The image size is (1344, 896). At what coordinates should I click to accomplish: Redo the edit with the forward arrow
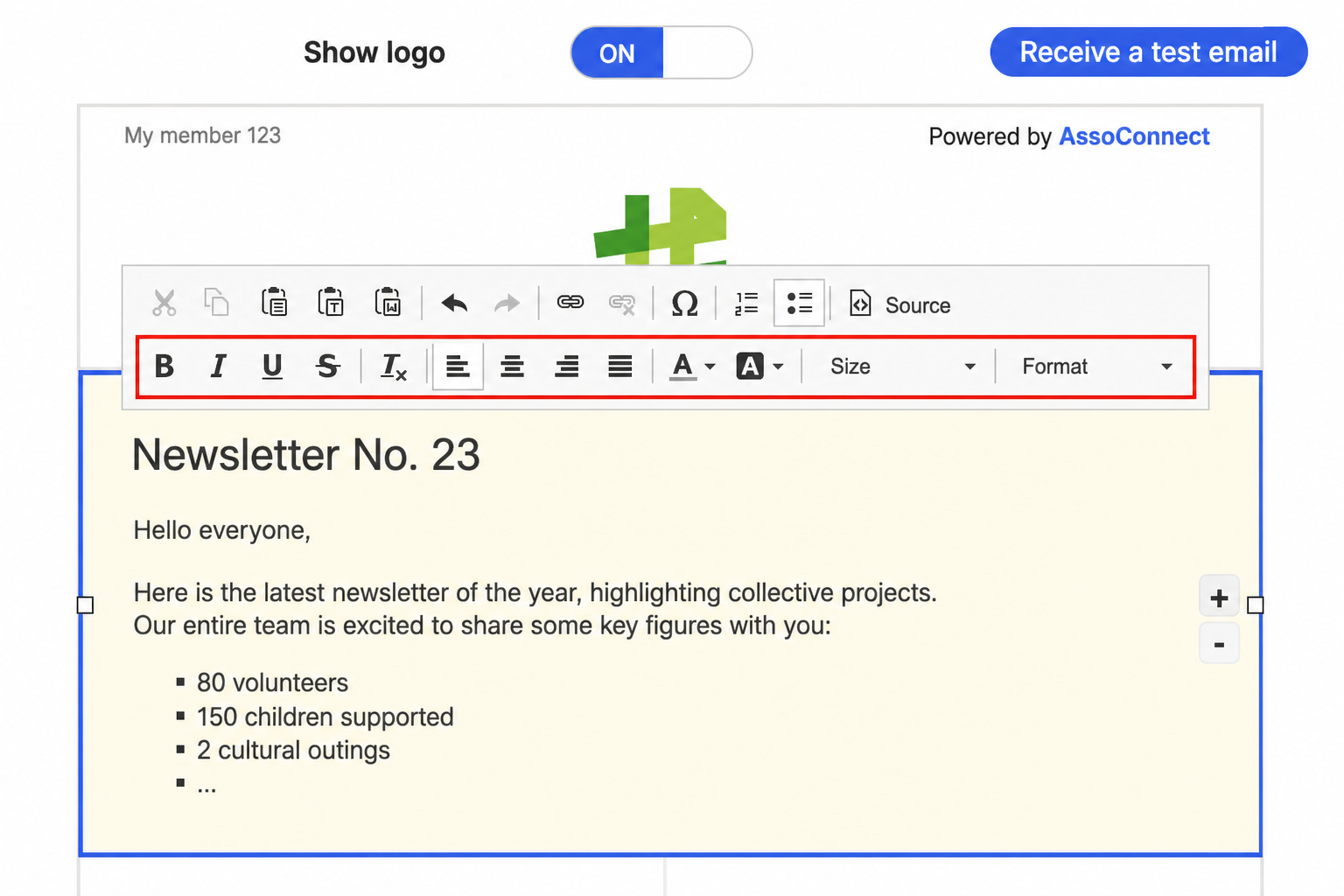pos(507,304)
